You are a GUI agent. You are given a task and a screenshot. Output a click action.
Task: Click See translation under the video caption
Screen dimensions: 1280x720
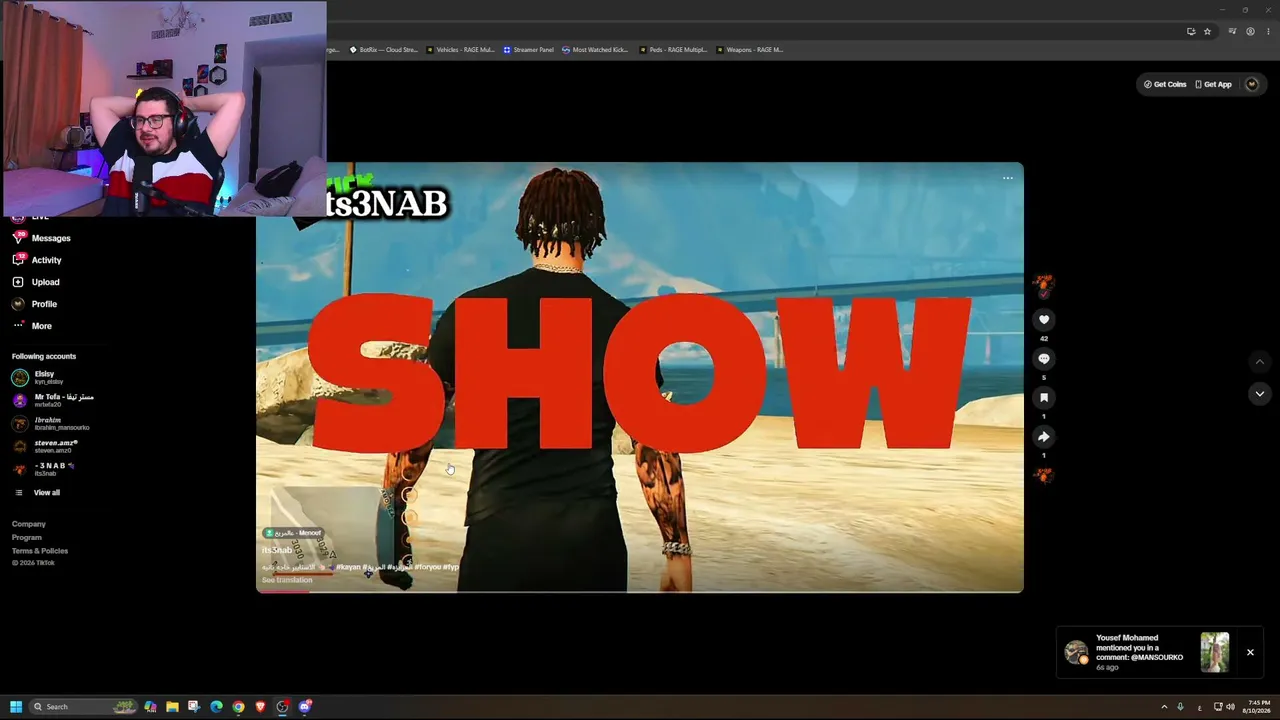[x=287, y=580]
